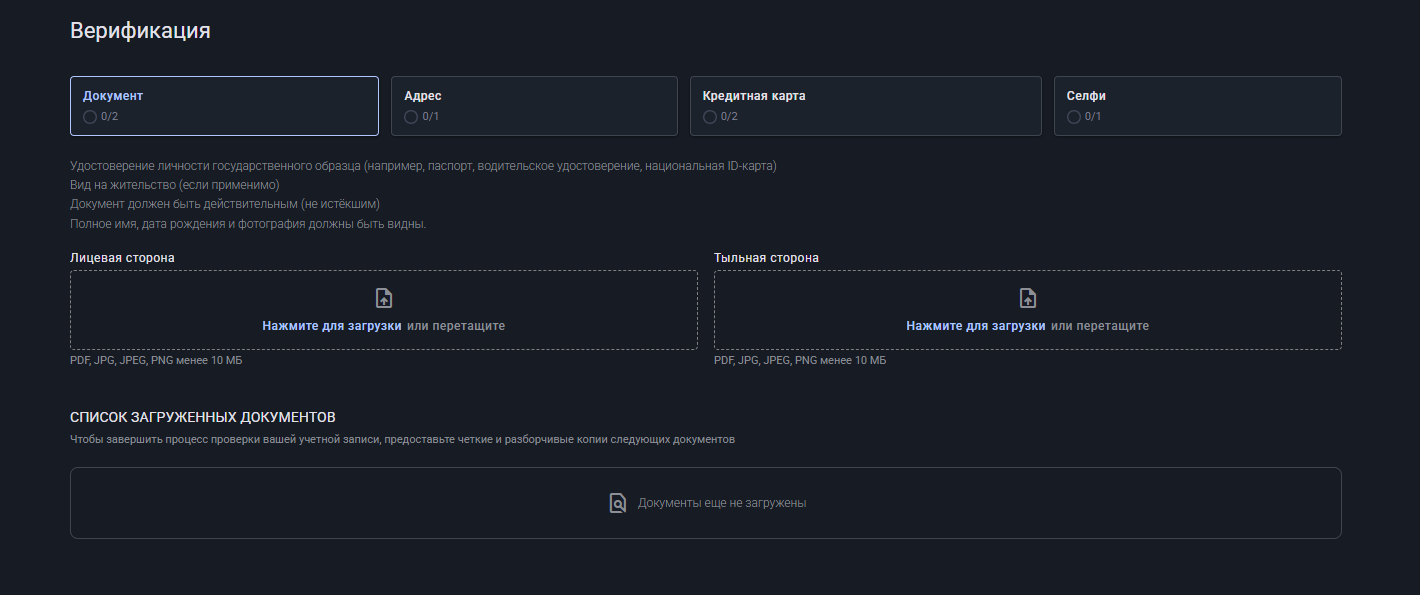The height and width of the screenshot is (595, 1420).
Task: Click the Тыльная сторона label
Action: [766, 258]
